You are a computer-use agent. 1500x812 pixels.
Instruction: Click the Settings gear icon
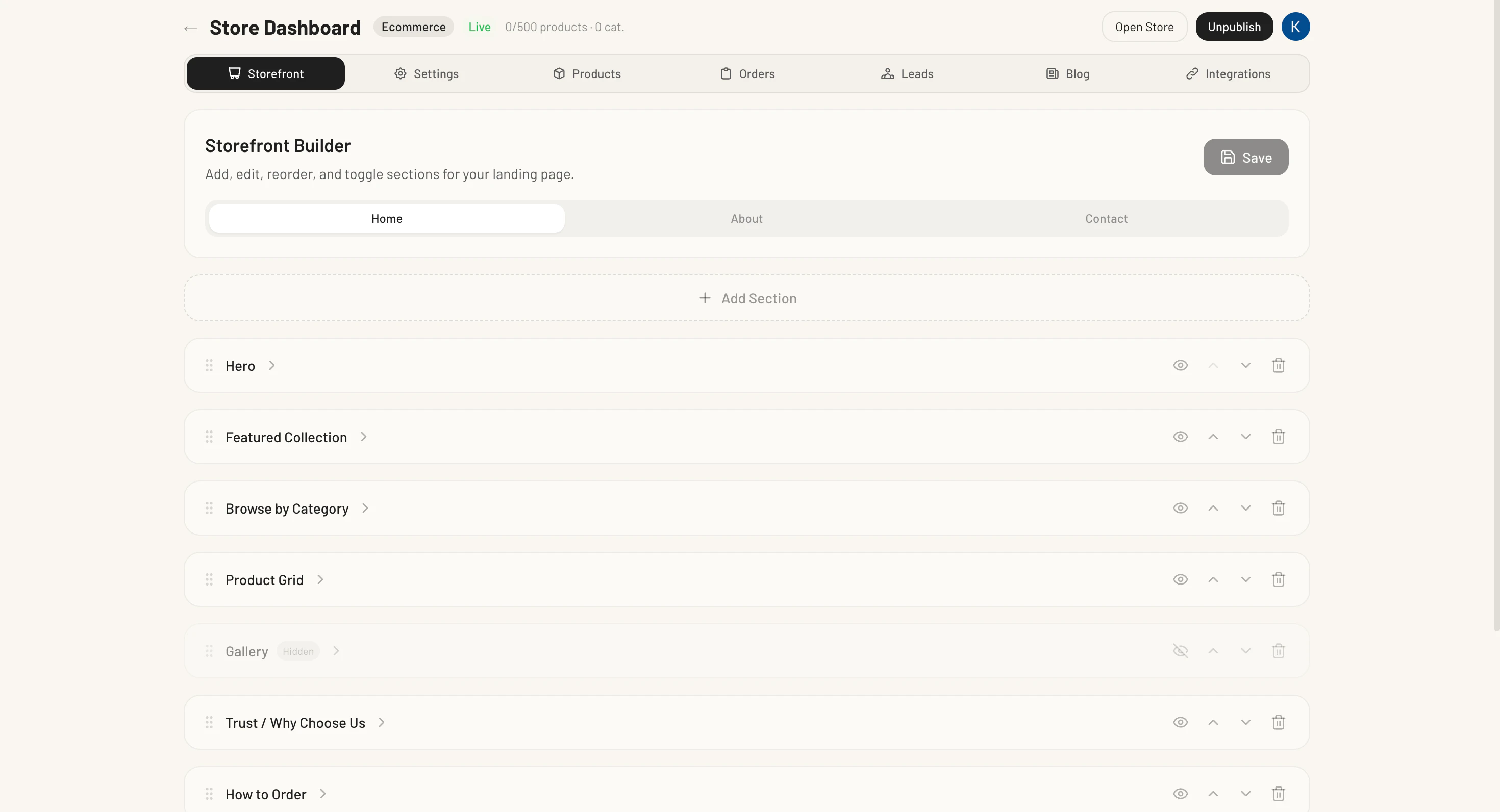[400, 73]
